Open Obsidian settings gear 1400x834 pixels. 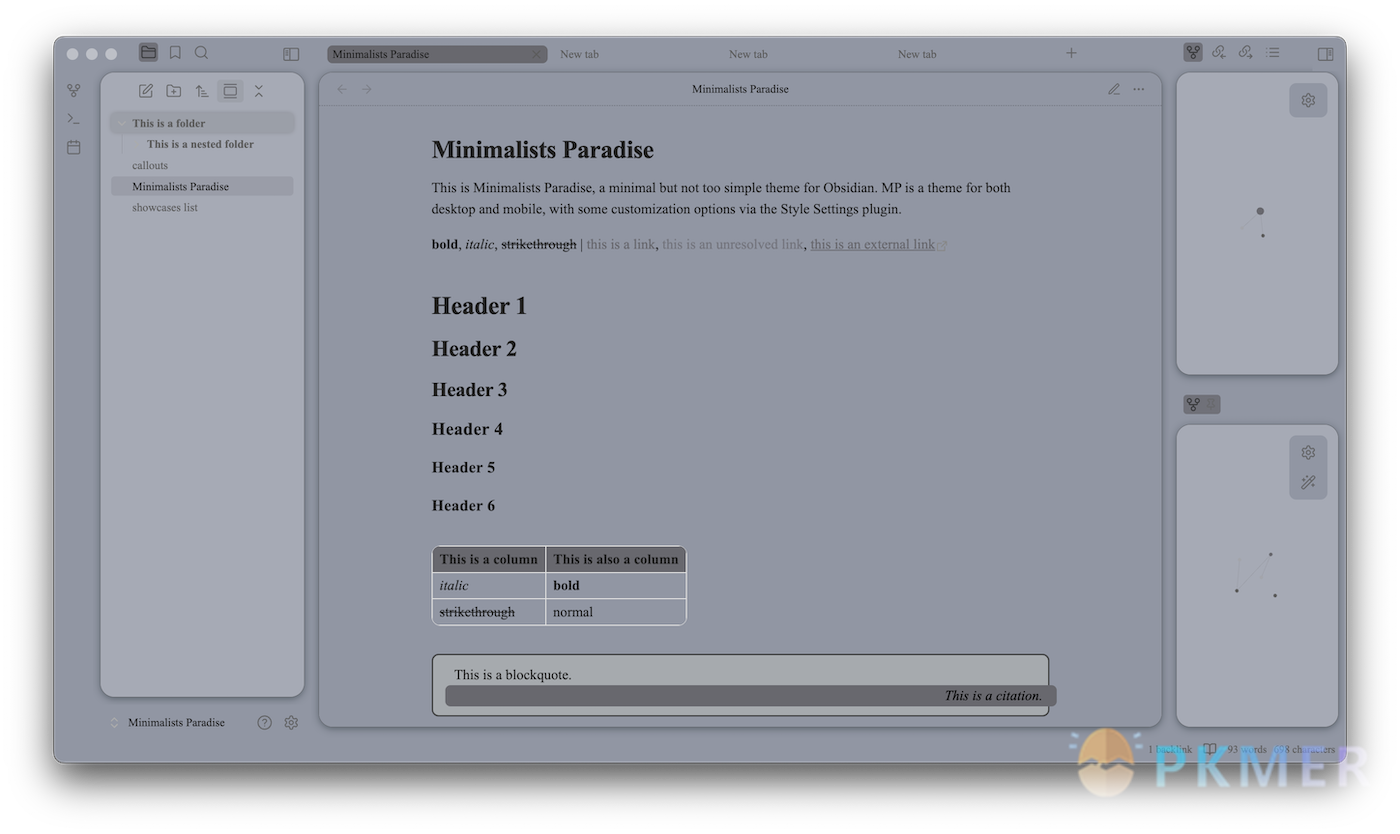(291, 722)
